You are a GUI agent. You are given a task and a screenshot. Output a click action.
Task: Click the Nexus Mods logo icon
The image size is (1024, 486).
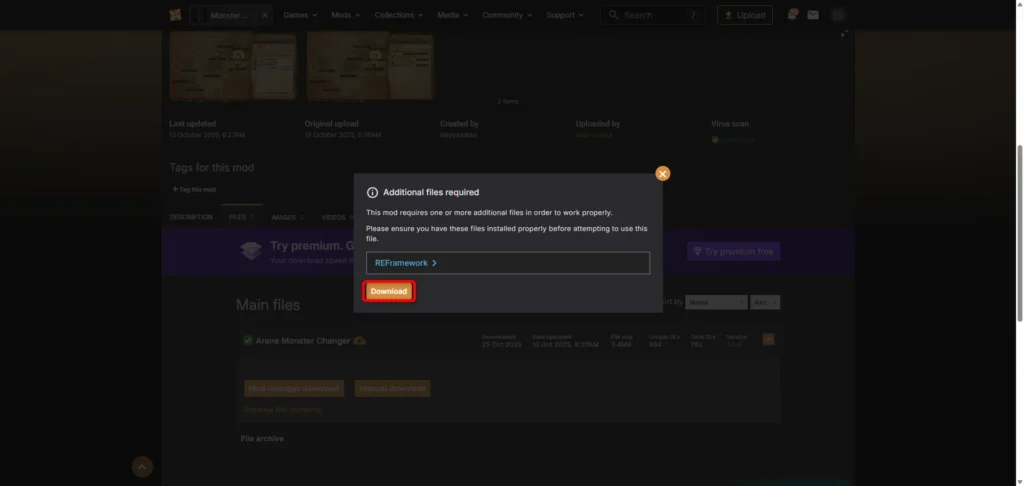point(175,15)
